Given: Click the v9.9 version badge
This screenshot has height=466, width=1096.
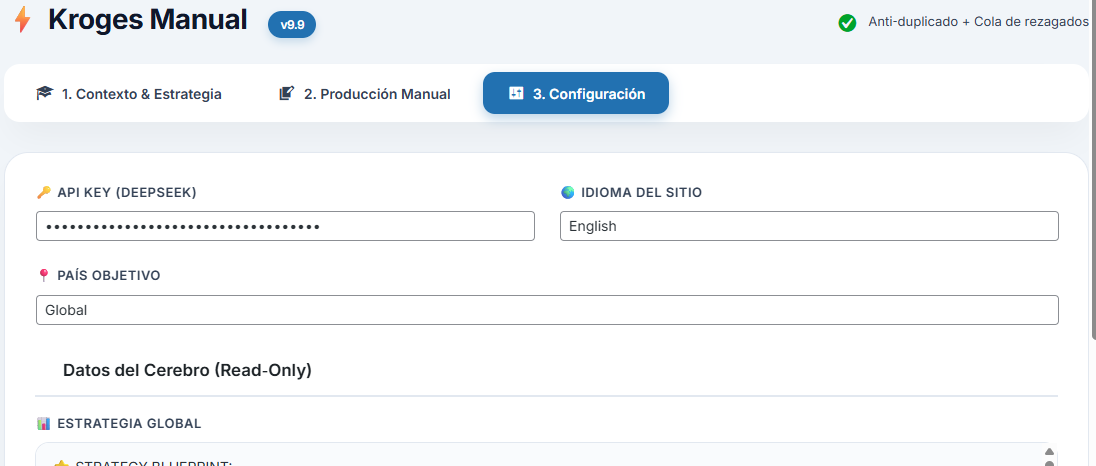Looking at the screenshot, I should click(x=292, y=25).
